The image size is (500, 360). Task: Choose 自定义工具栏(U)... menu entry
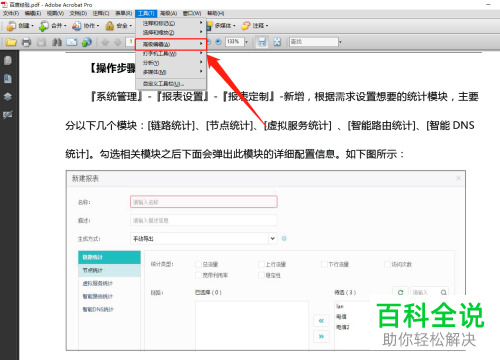pos(171,83)
